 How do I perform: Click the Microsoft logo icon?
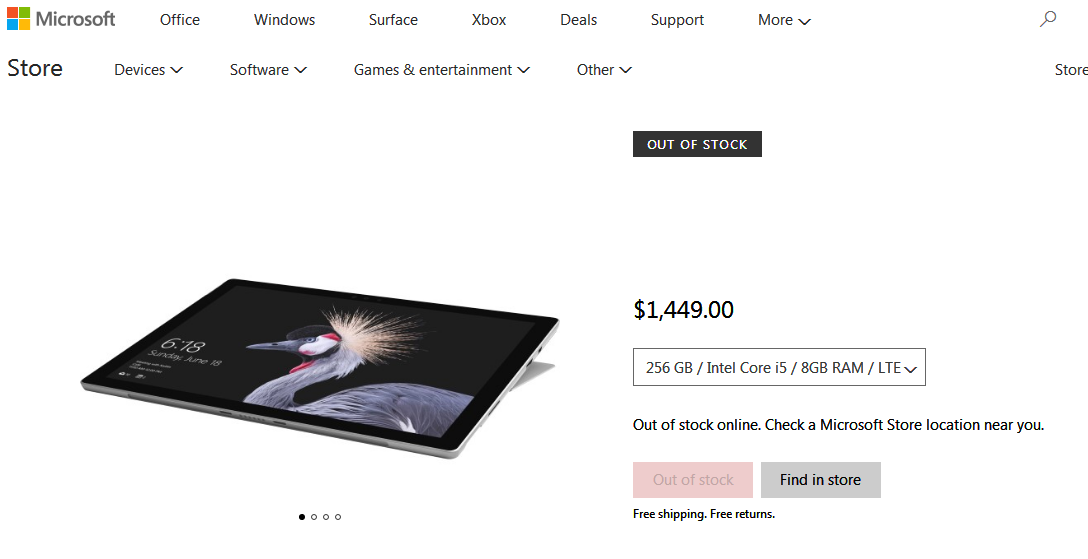coord(19,19)
